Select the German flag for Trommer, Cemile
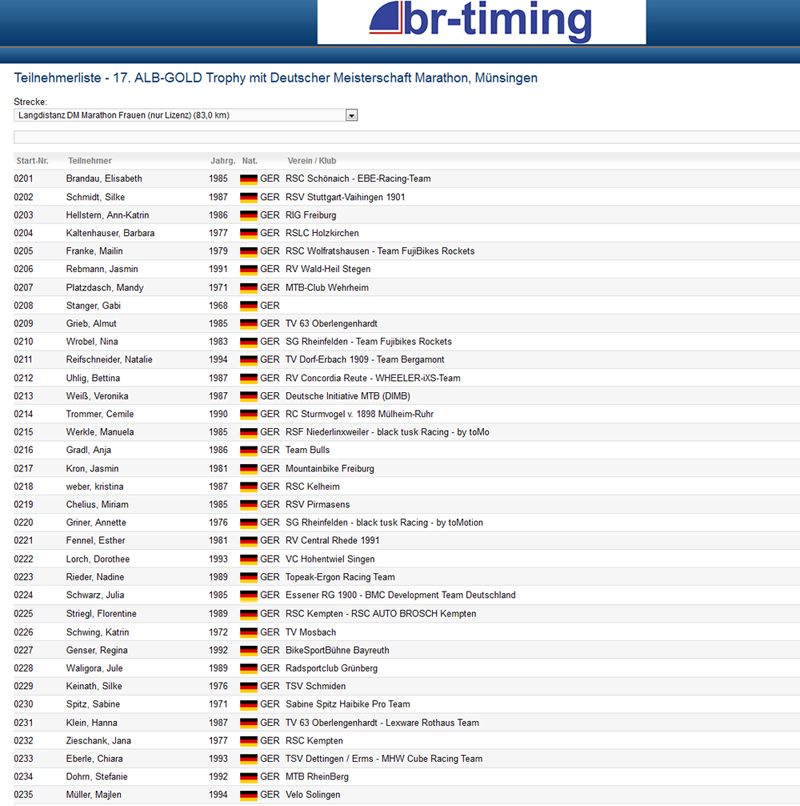 (249, 414)
